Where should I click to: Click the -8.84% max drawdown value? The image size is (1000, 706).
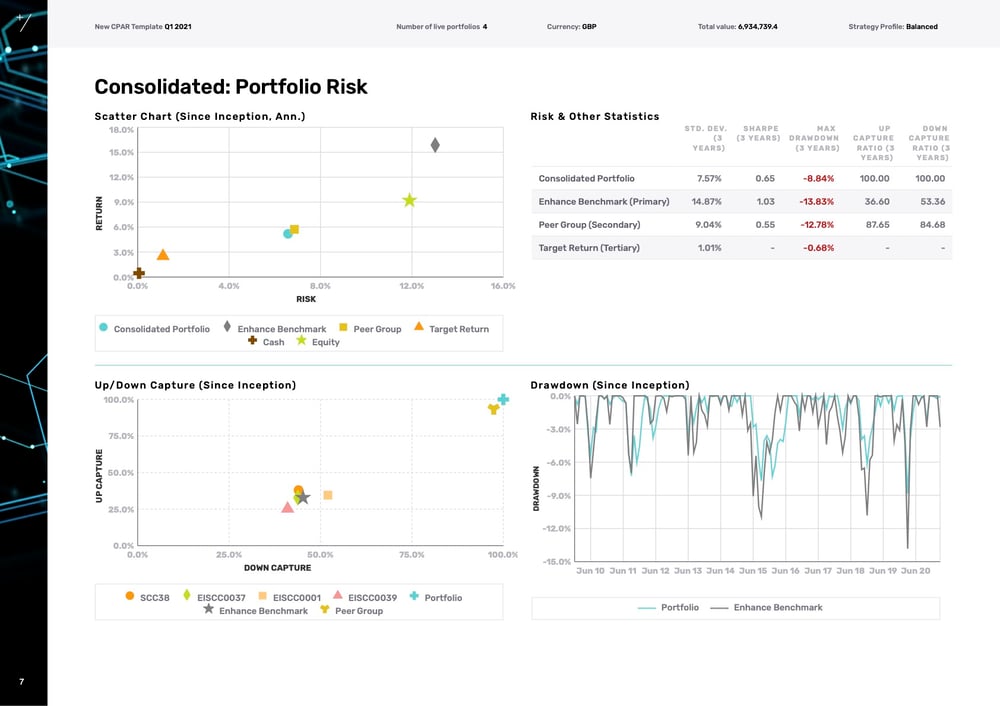pyautogui.click(x=818, y=179)
